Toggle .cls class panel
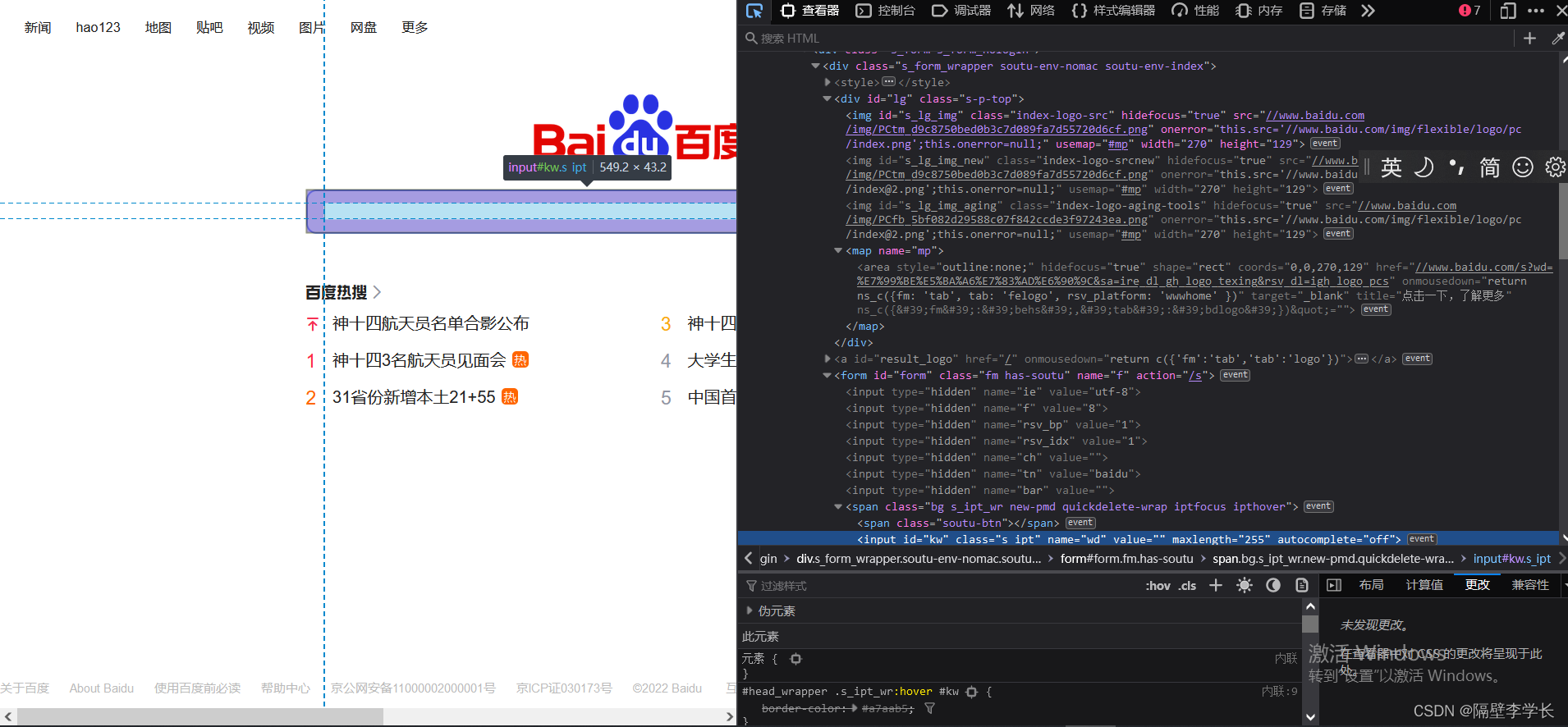1568x727 pixels. (x=1187, y=585)
